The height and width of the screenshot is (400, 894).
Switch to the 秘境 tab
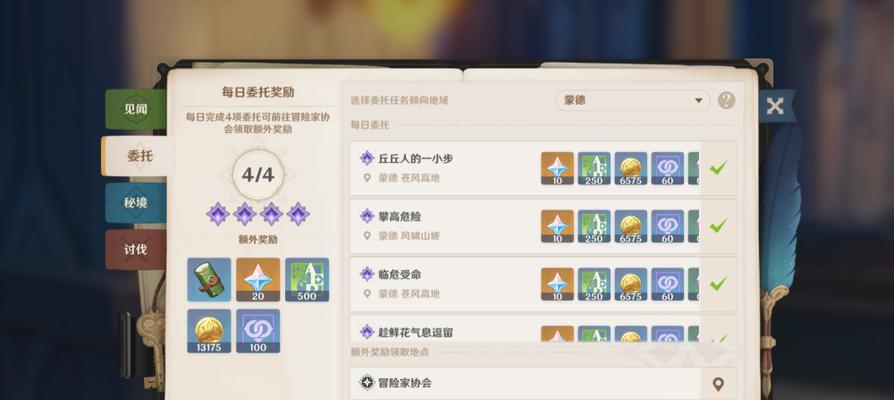pos(136,202)
